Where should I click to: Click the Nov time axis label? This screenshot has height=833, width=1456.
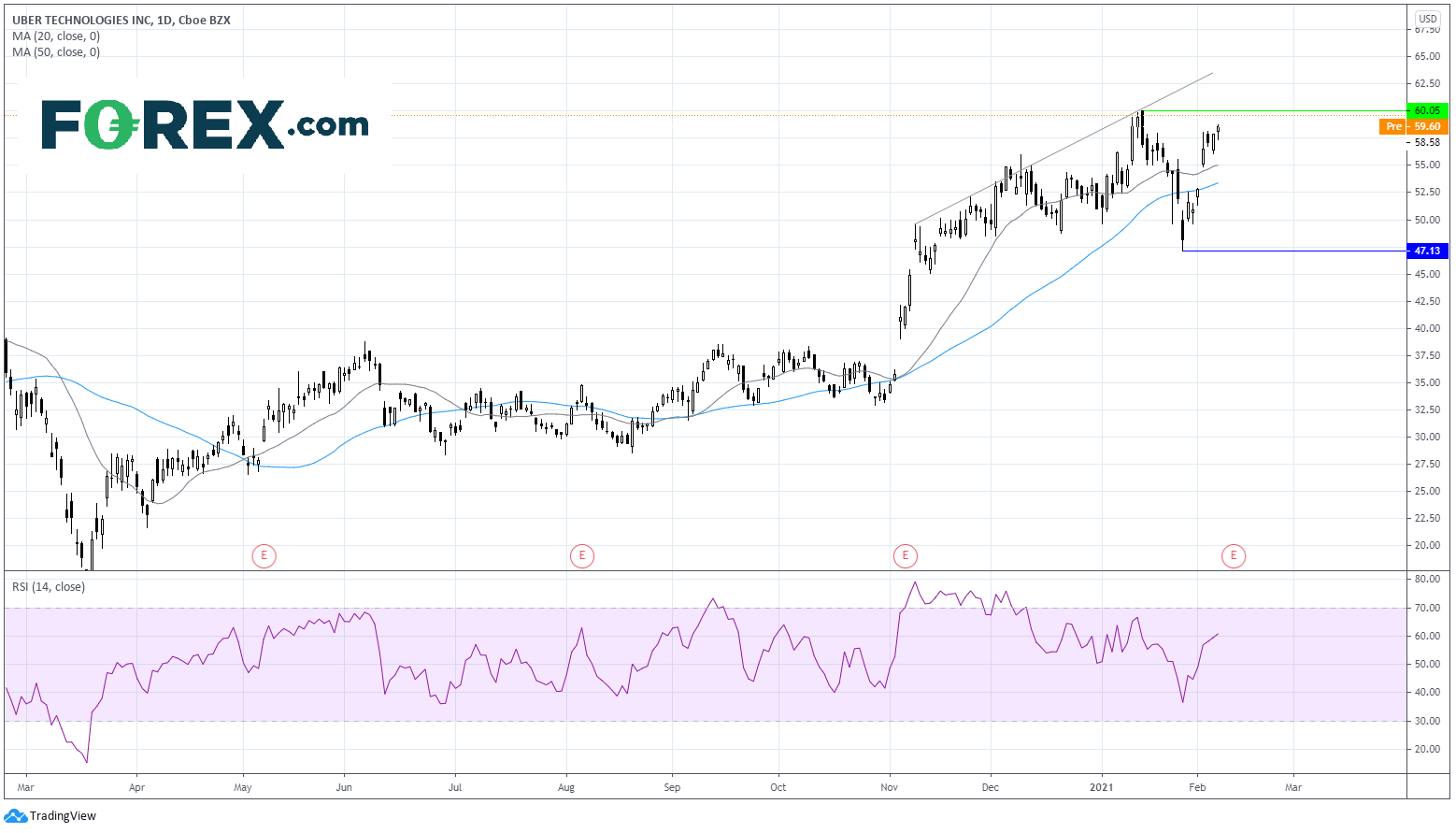[x=890, y=787]
